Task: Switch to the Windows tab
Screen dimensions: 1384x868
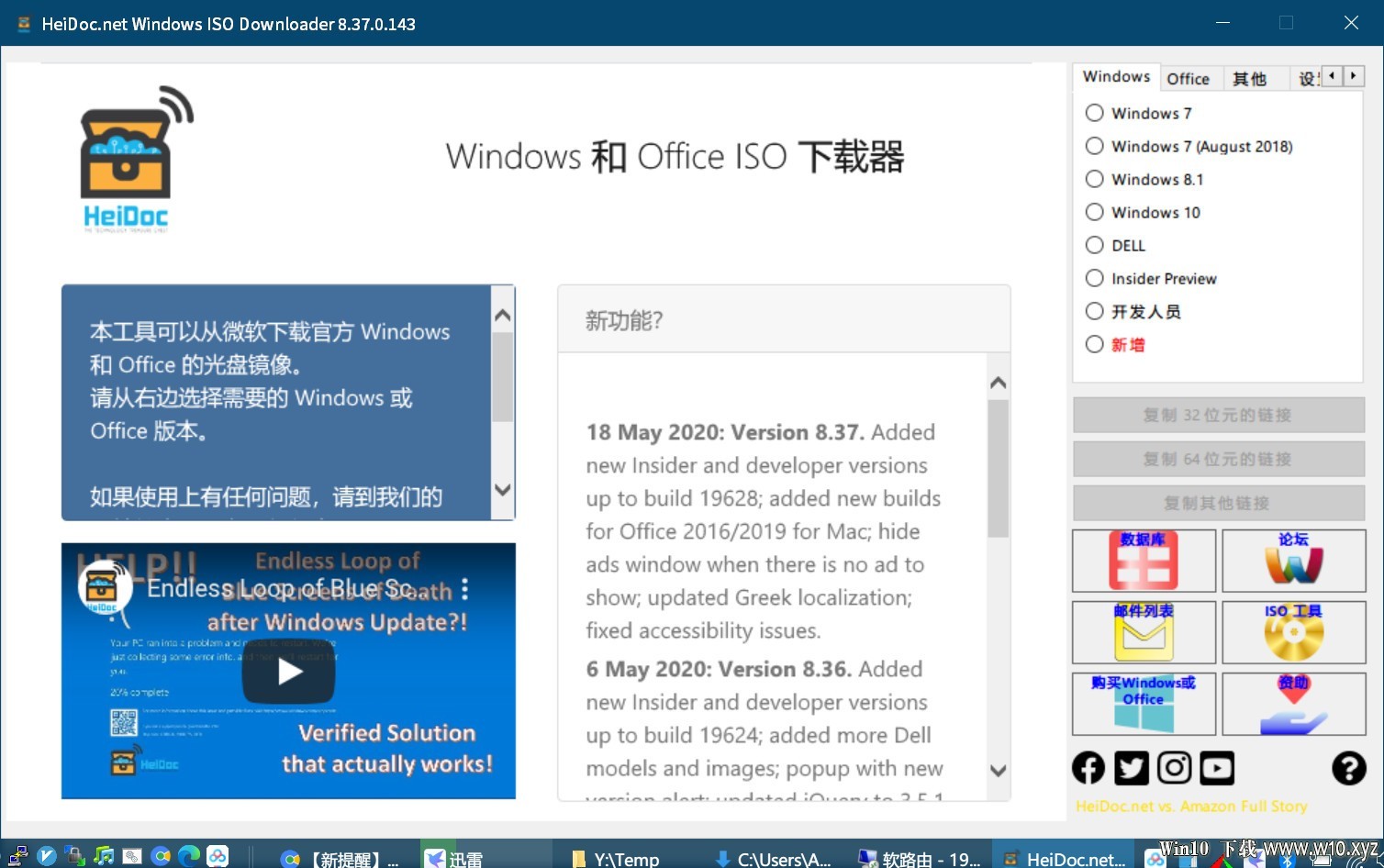Action: pos(1116,77)
